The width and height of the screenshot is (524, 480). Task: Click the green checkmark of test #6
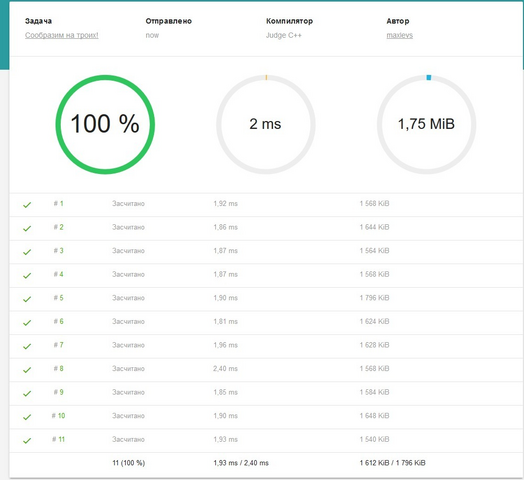tap(27, 323)
